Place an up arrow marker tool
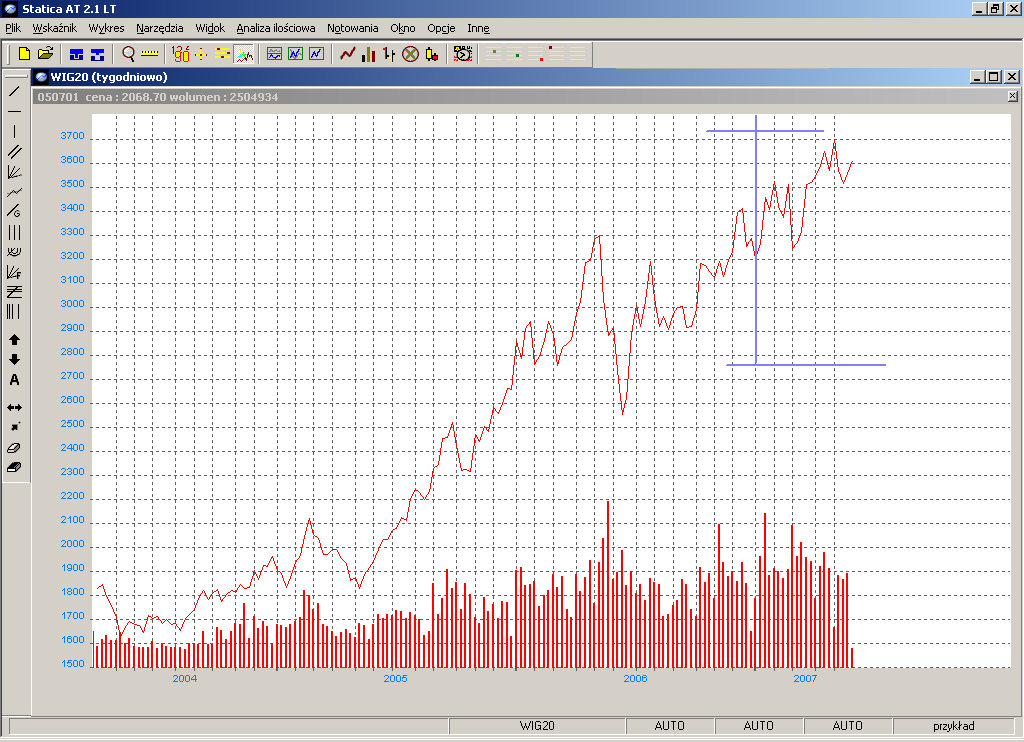The image size is (1024, 742). coord(14,340)
